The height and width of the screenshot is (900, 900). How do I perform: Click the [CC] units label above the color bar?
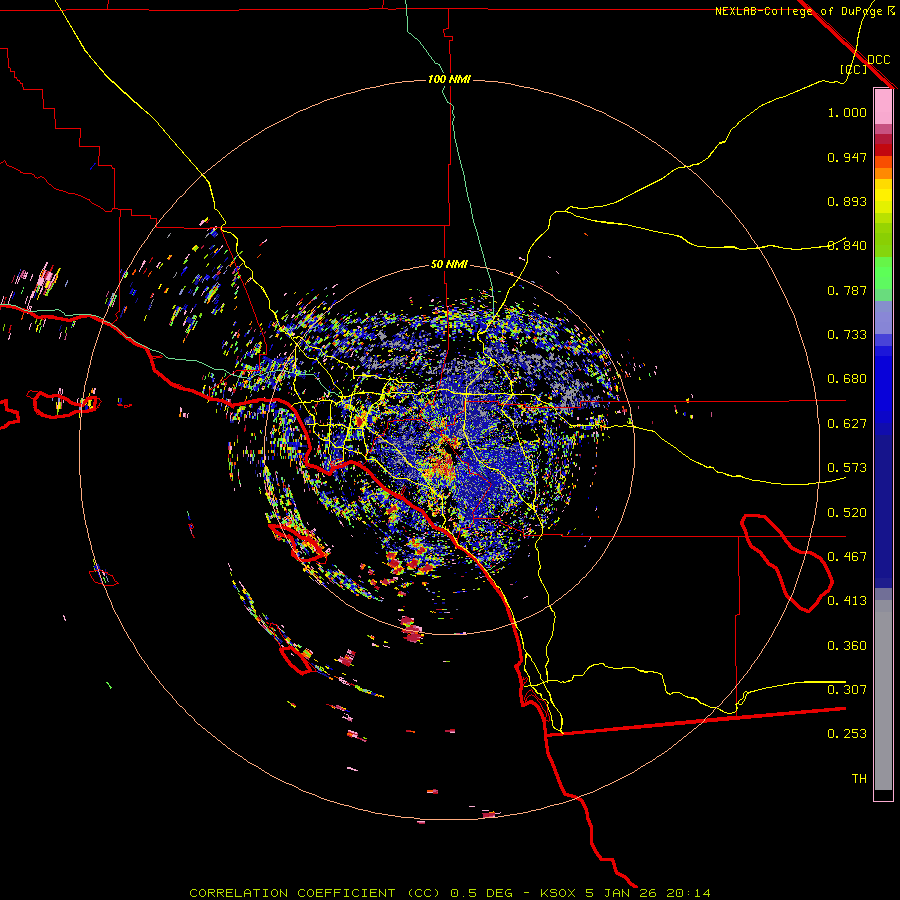(x=853, y=69)
